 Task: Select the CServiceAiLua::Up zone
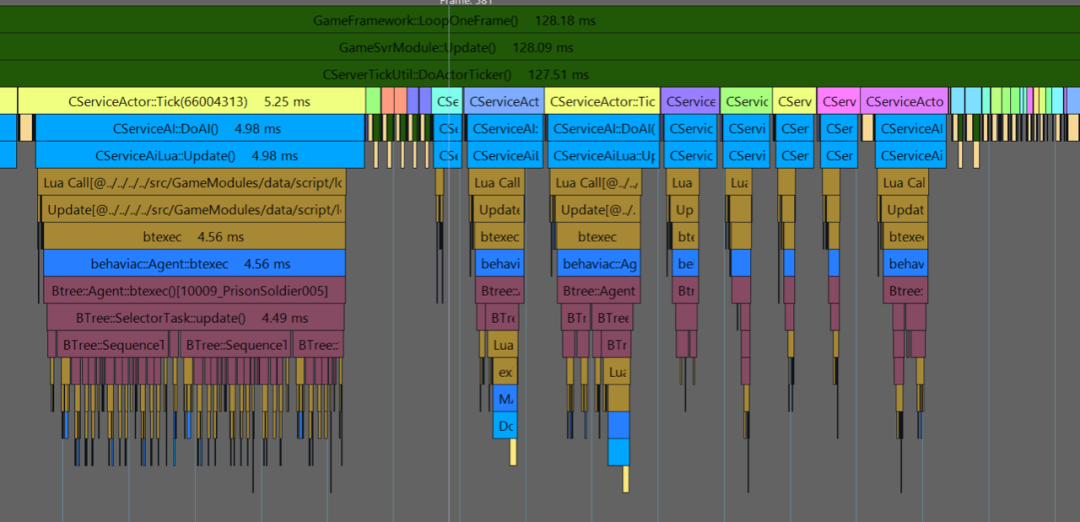point(603,155)
